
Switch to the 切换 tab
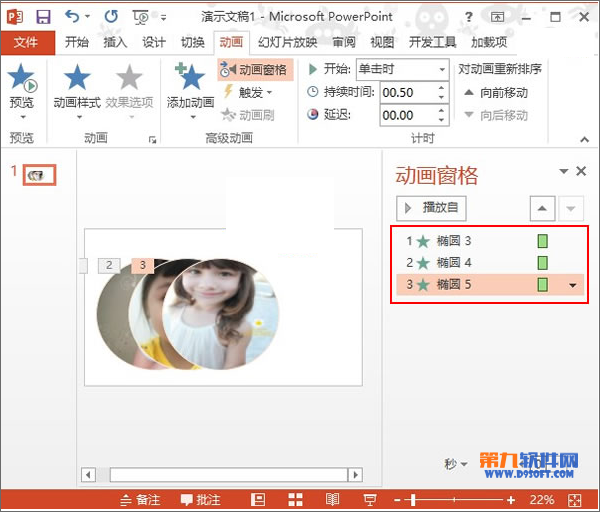click(x=192, y=42)
